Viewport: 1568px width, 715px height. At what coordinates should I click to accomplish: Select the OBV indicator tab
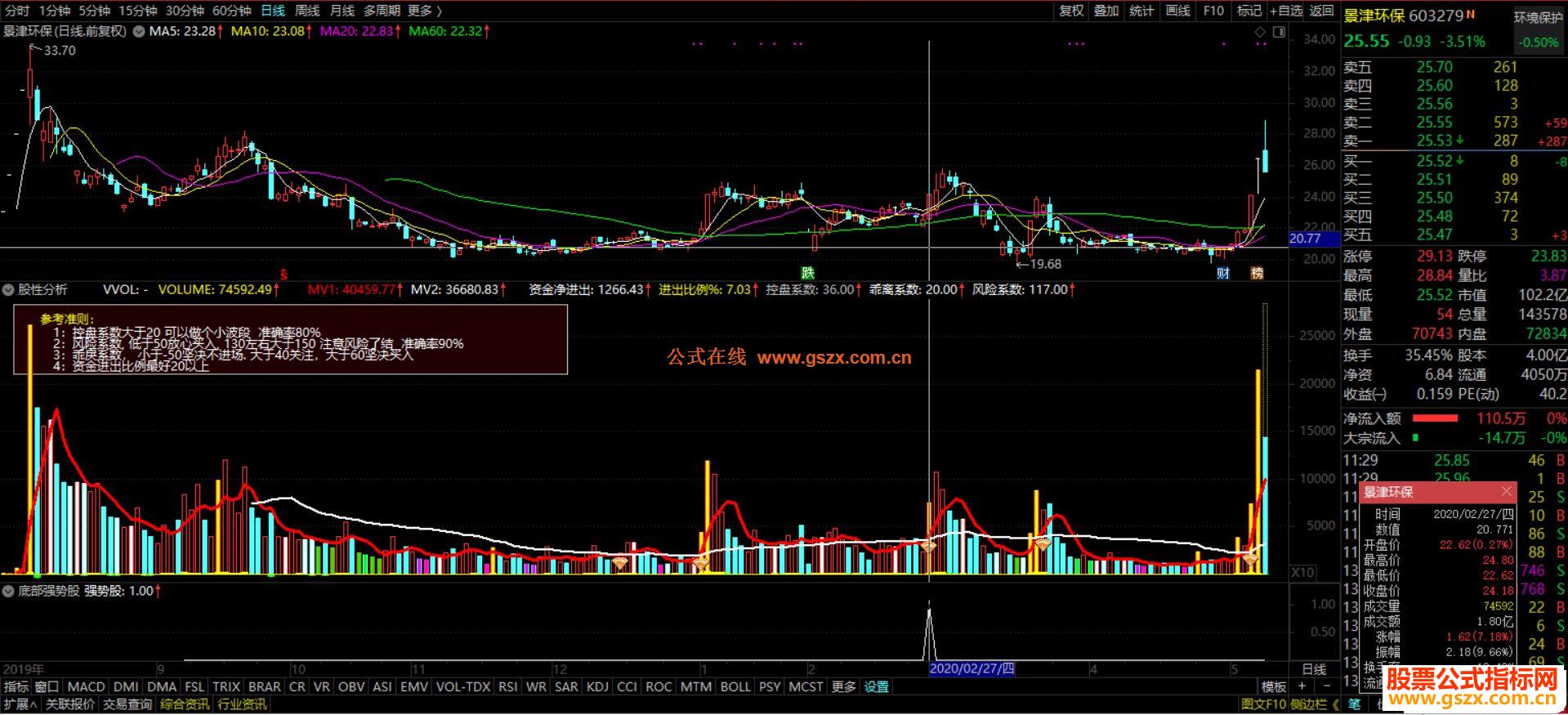pyautogui.click(x=351, y=686)
